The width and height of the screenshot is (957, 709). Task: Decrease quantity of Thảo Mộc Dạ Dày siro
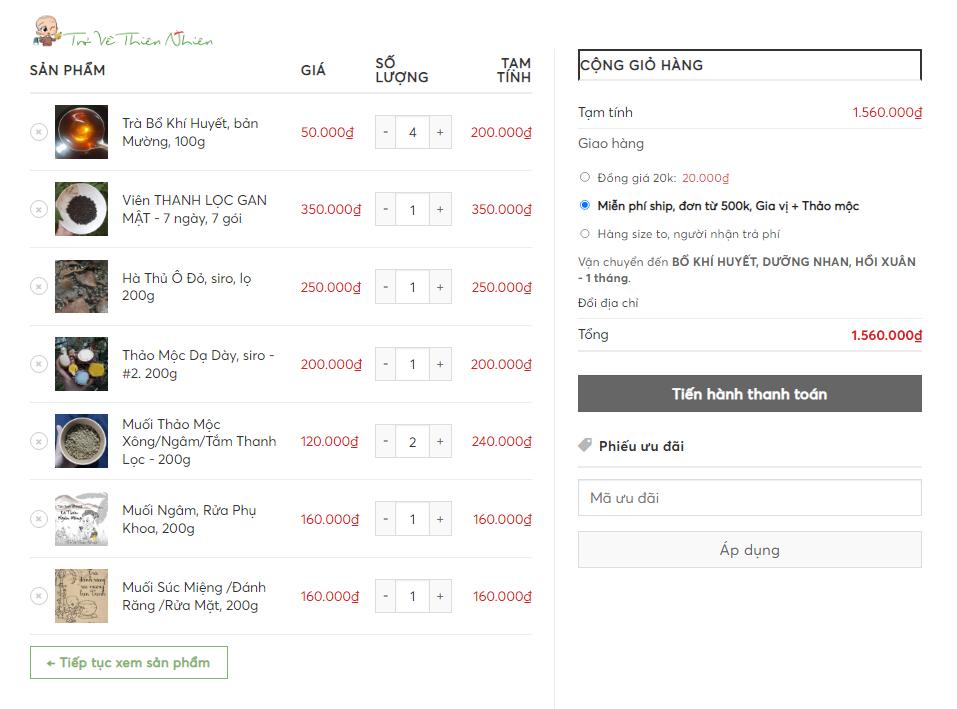click(385, 364)
